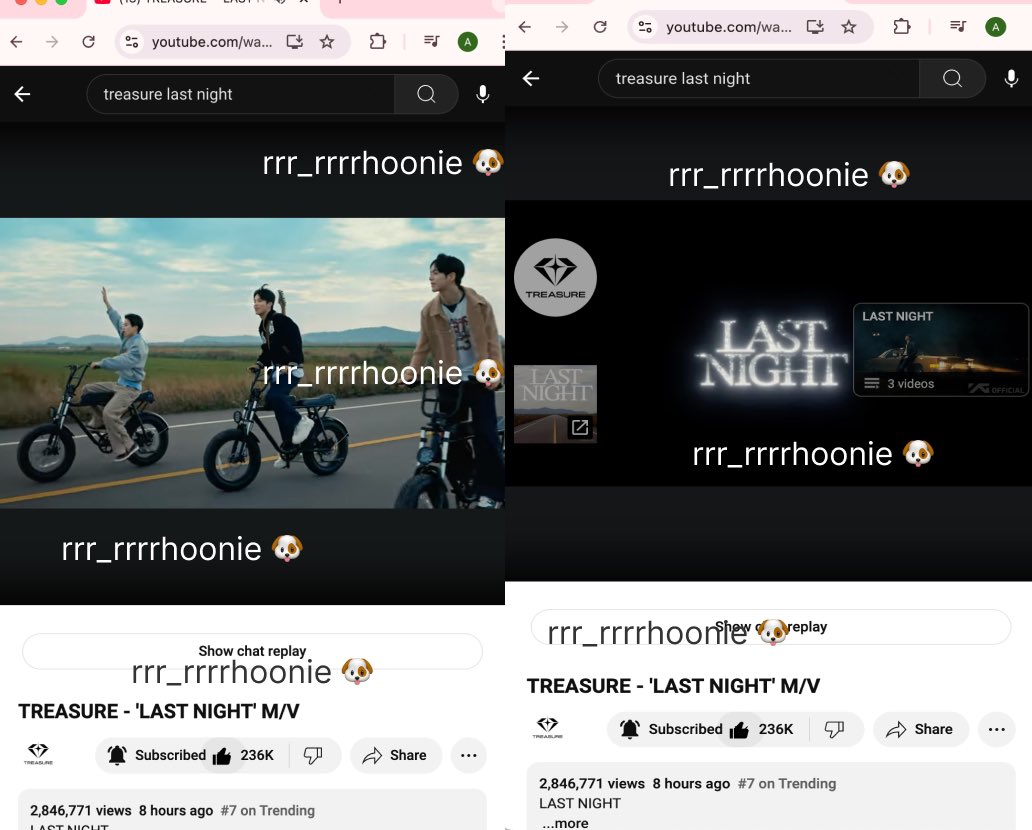Click Show chat replay in left window
This screenshot has height=830, width=1032.
252,651
